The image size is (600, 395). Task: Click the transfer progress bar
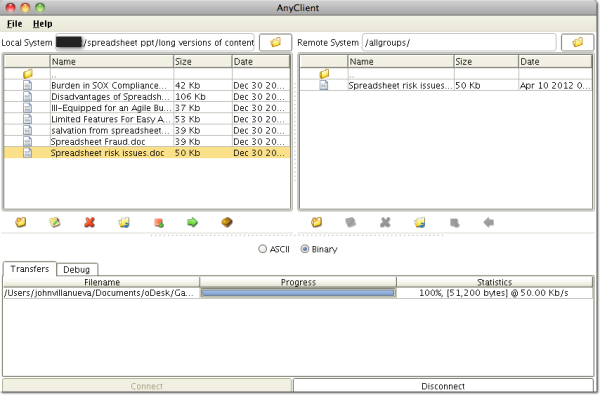[x=298, y=293]
